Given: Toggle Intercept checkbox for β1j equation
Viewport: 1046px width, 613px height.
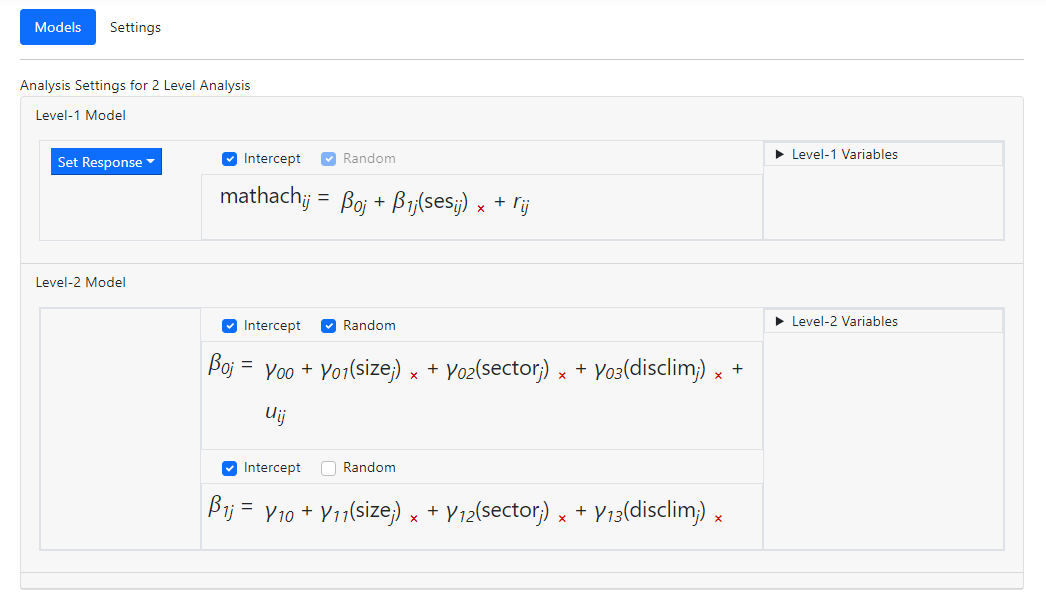Looking at the screenshot, I should (230, 468).
